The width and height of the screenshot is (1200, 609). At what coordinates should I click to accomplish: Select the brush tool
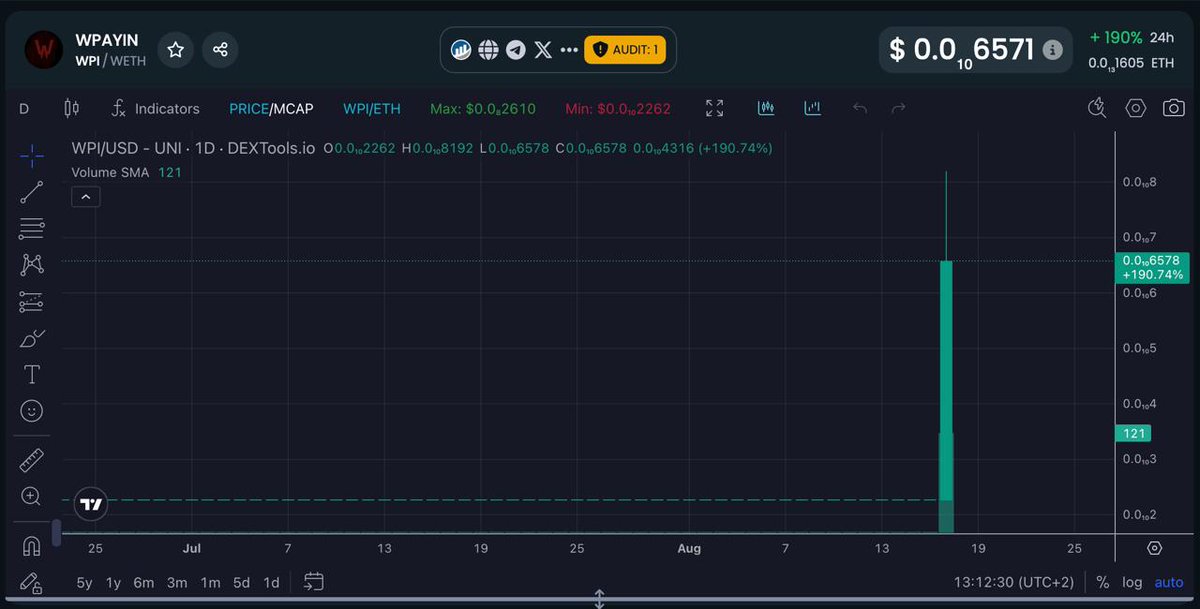(31, 338)
